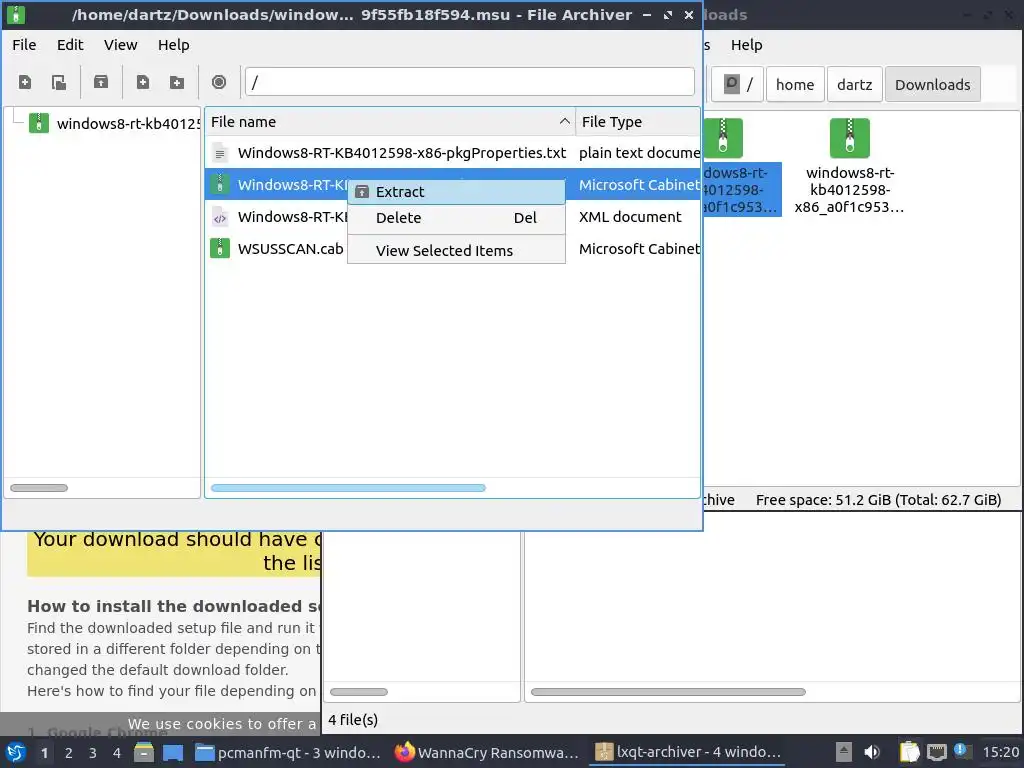Click the root '/' breadcrumb in file manager
Viewport: 1024px width, 768px height.
[738, 85]
